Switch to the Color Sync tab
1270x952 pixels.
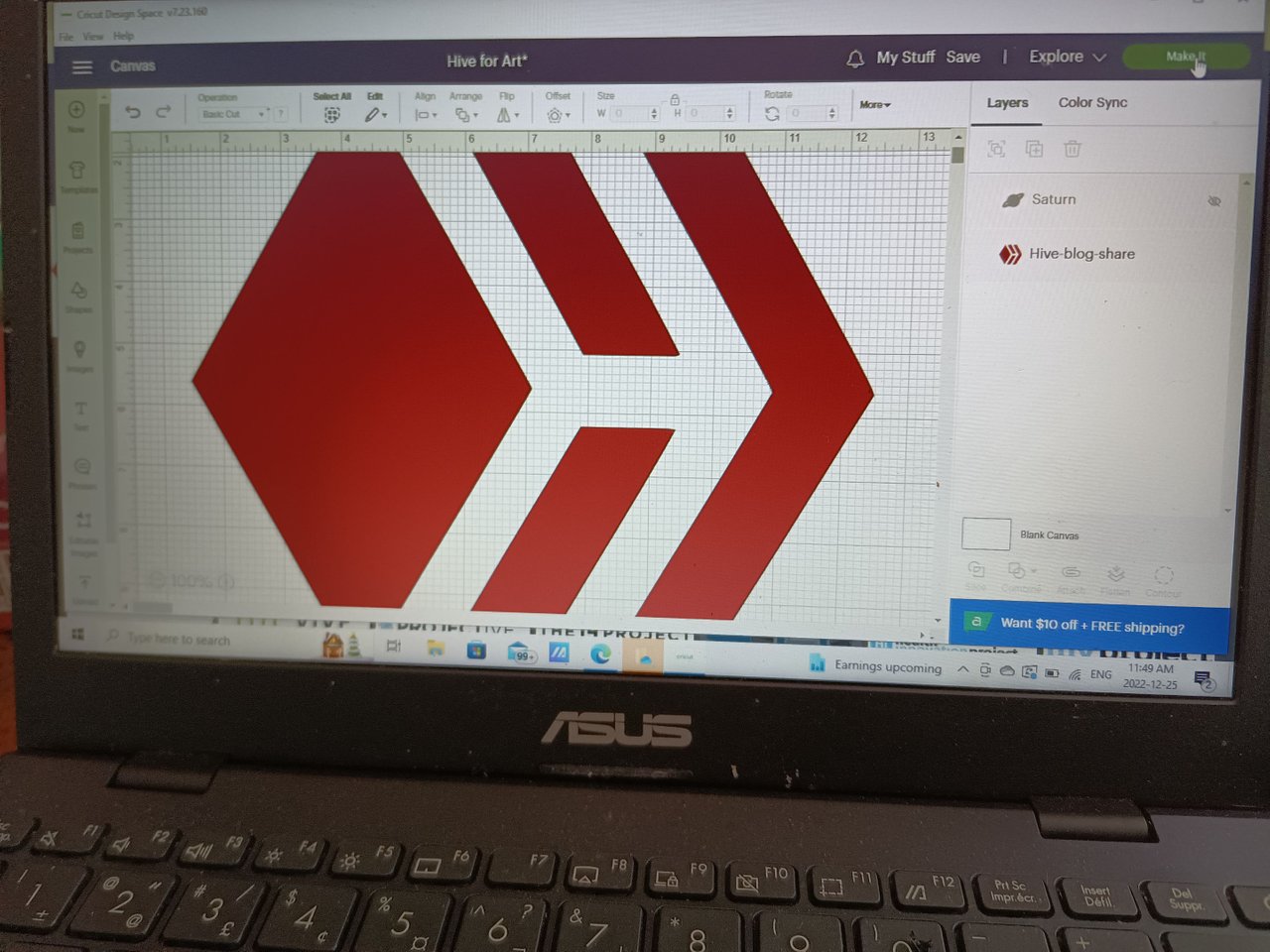click(x=1092, y=102)
